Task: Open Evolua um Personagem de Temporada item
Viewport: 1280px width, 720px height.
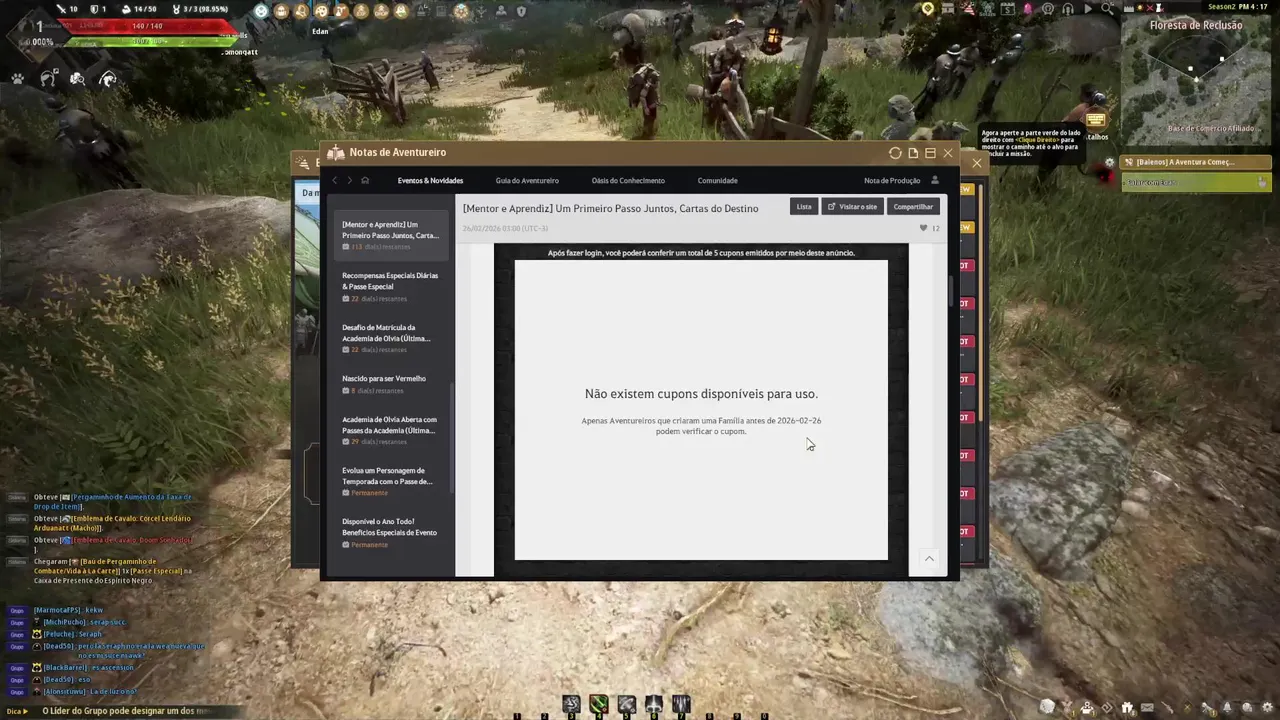Action: point(391,481)
